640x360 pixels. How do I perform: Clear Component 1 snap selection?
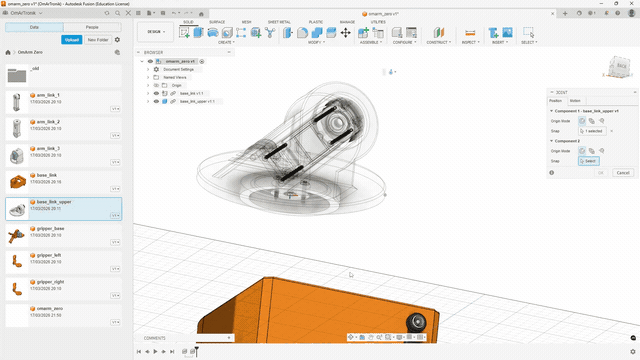(611, 131)
